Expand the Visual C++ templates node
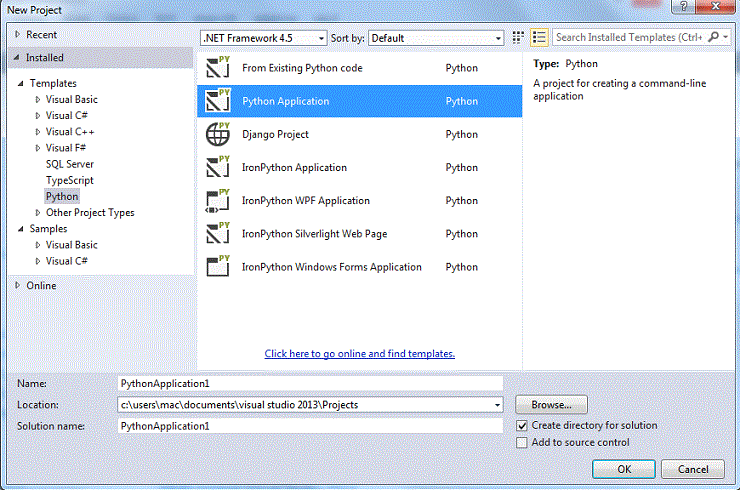The height and width of the screenshot is (490, 740). point(38,132)
